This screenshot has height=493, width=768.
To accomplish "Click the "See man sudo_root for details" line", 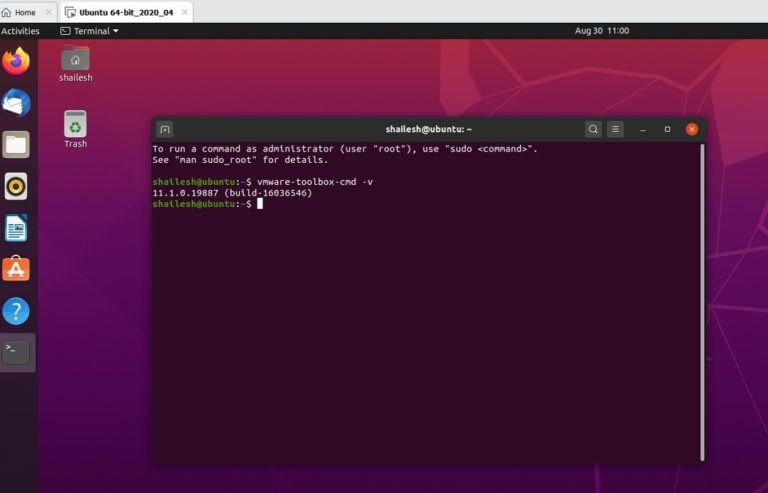I will [x=240, y=160].
